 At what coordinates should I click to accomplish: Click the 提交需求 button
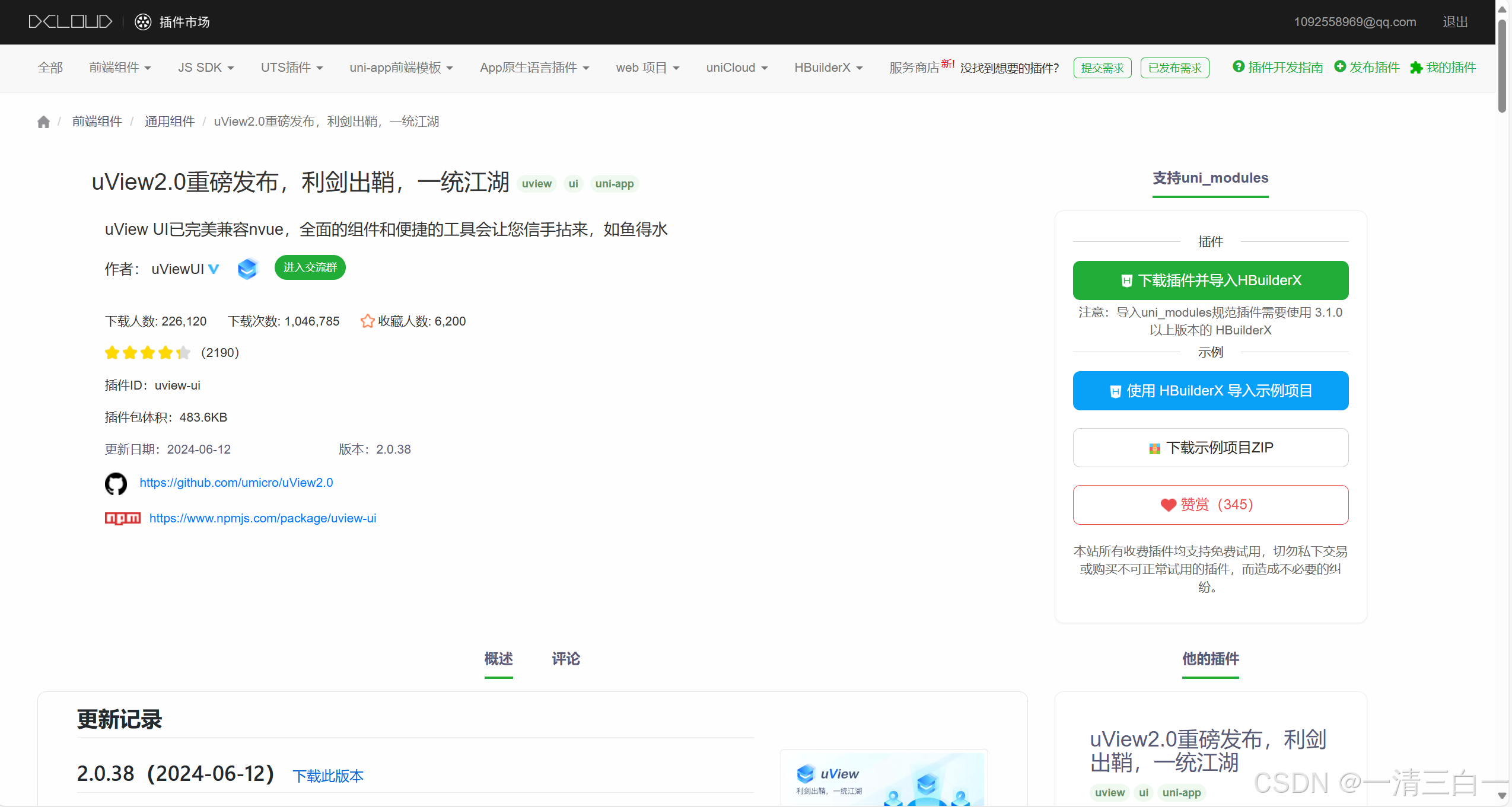pyautogui.click(x=1102, y=68)
